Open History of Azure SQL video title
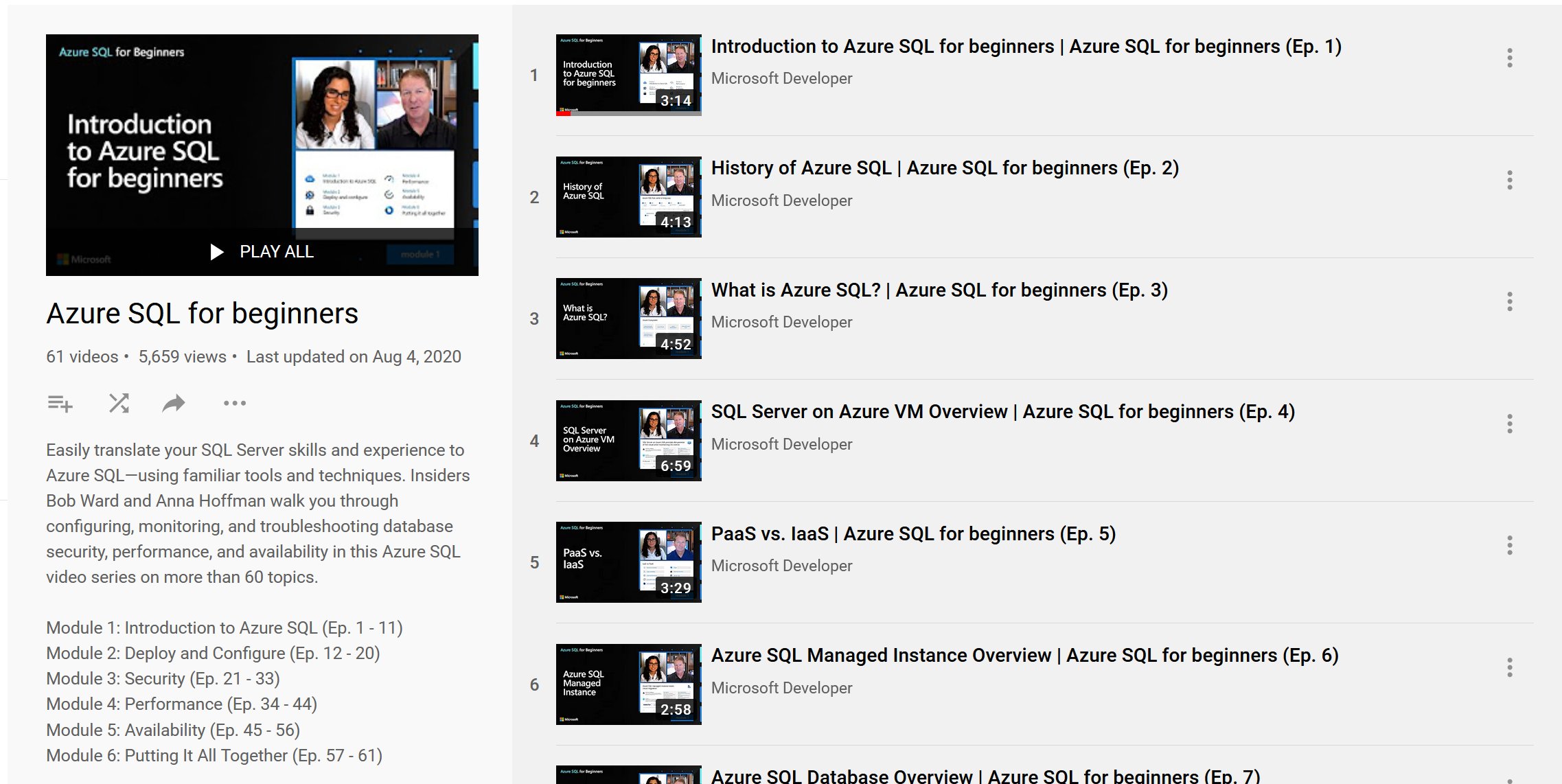This screenshot has height=784, width=1562. point(944,168)
